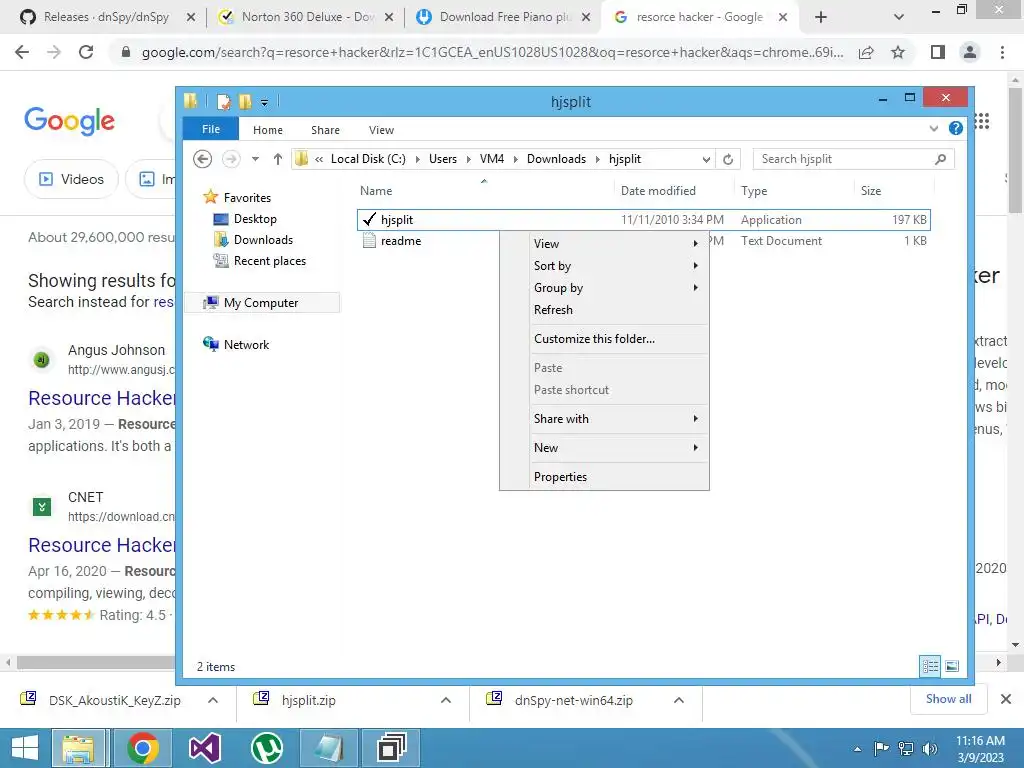Select Recent places in Favorites

click(x=270, y=261)
